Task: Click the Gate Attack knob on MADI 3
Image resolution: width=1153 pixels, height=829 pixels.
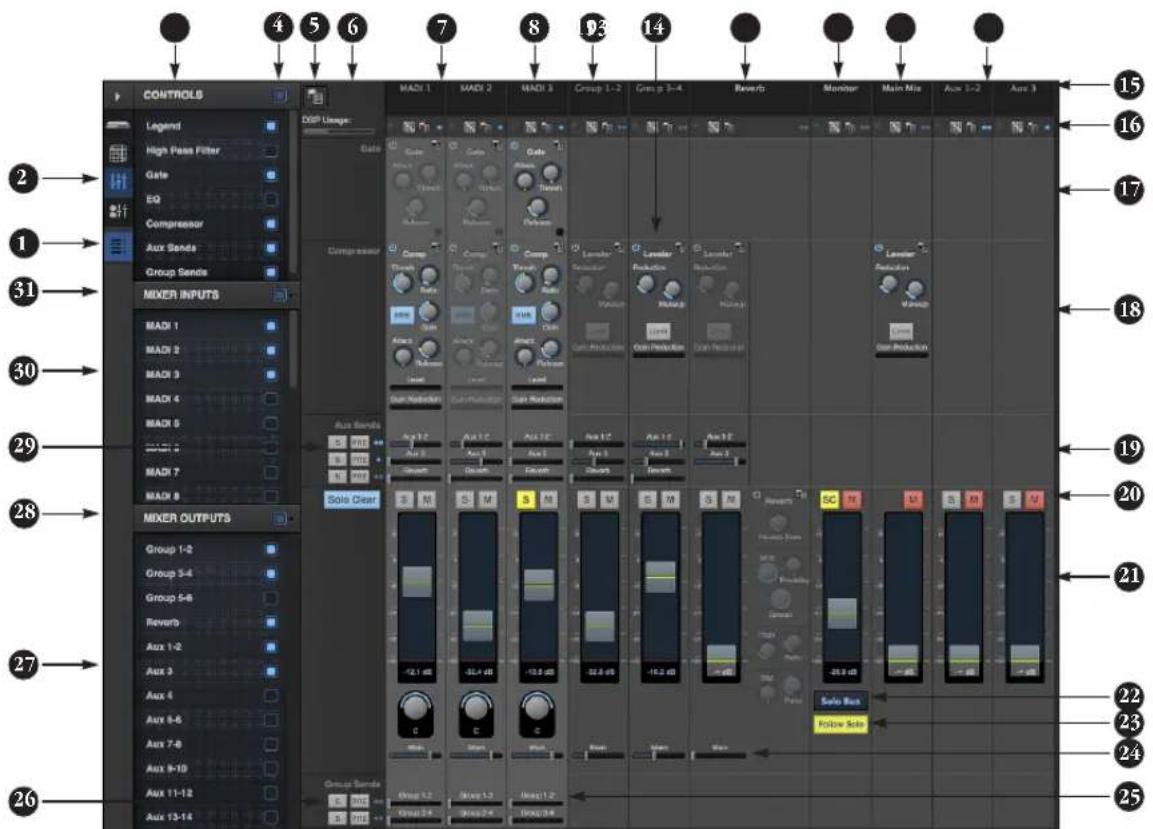Action: [525, 180]
